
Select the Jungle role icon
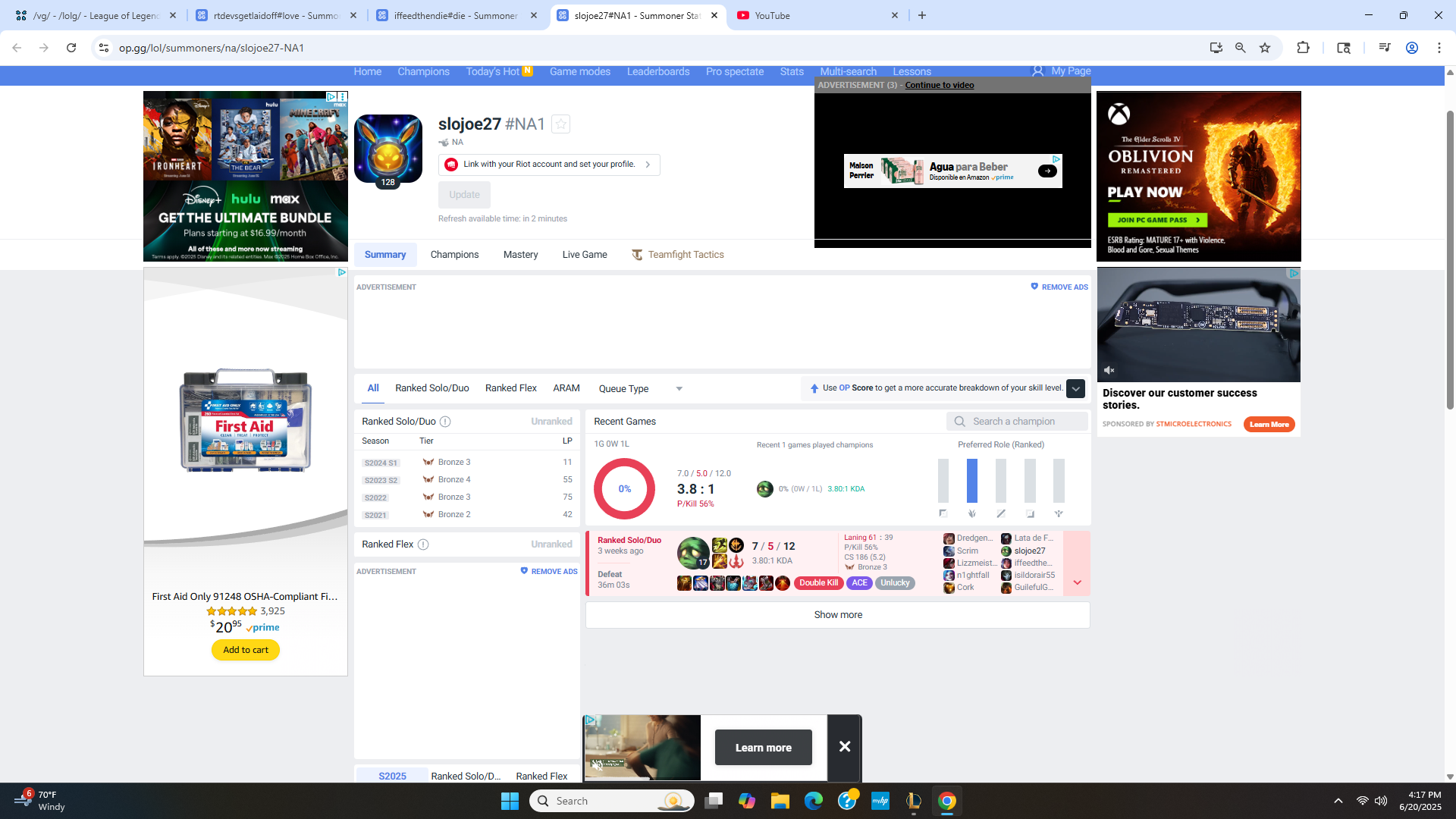(x=972, y=513)
